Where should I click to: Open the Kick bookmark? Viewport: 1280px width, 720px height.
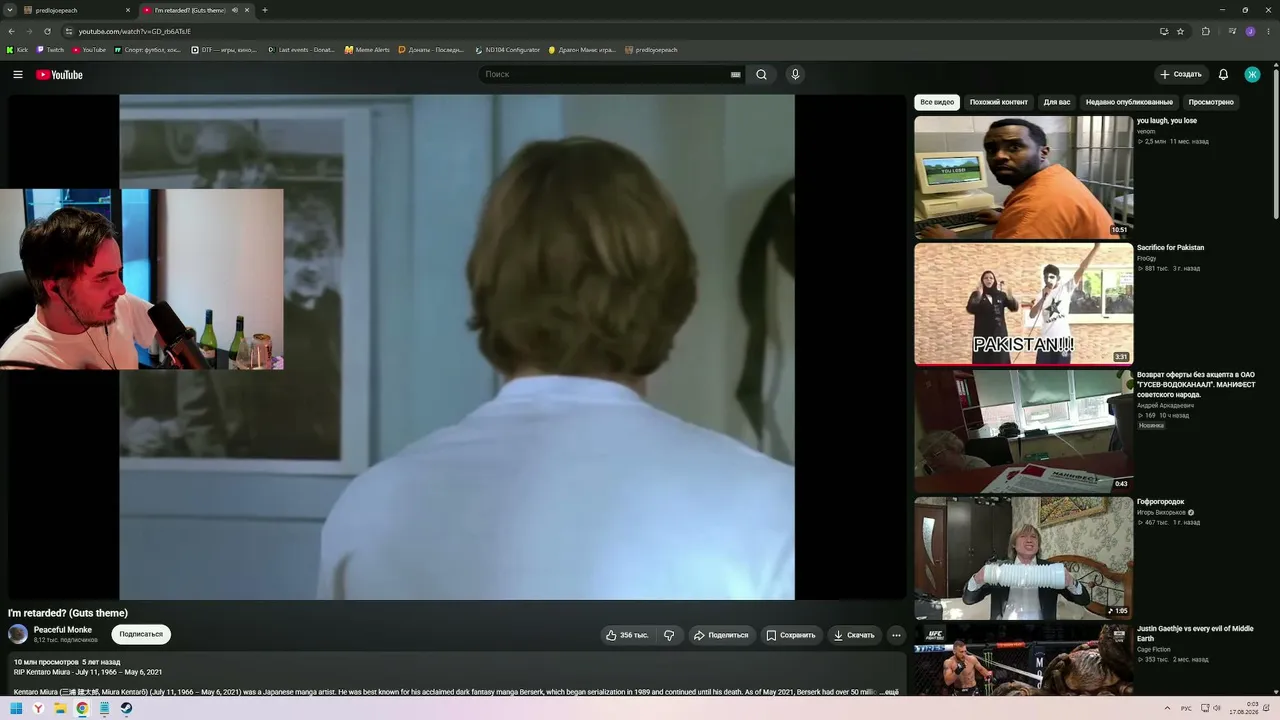point(17,50)
